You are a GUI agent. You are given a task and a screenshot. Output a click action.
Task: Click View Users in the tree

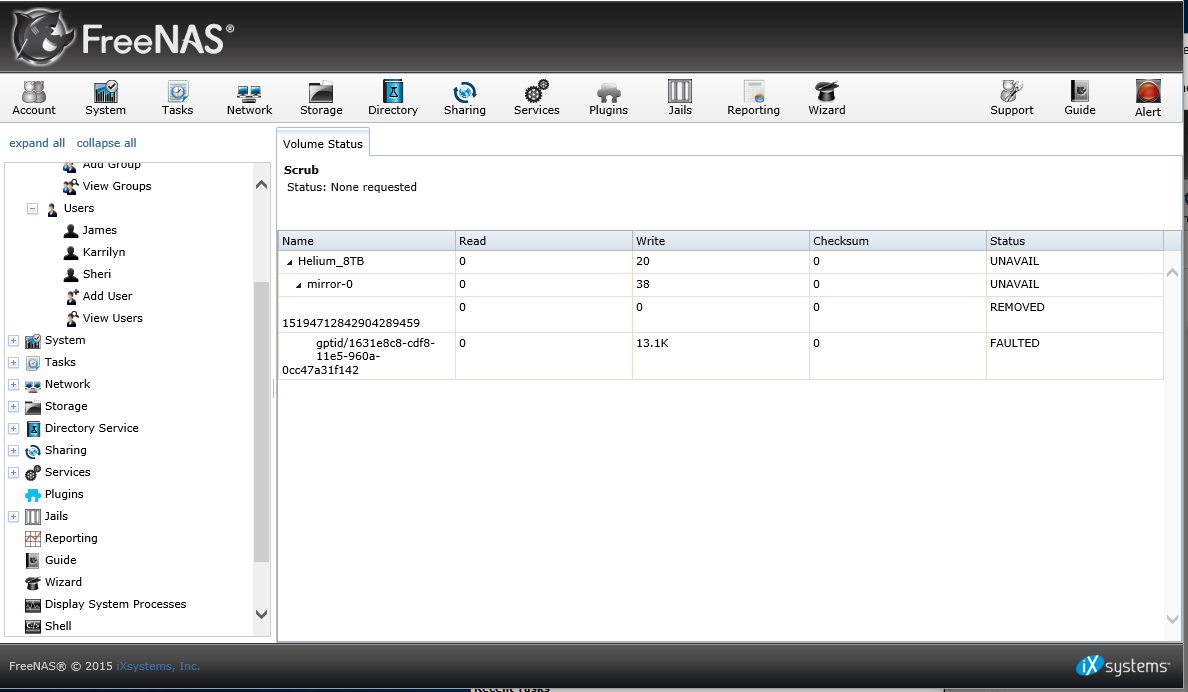pos(112,318)
